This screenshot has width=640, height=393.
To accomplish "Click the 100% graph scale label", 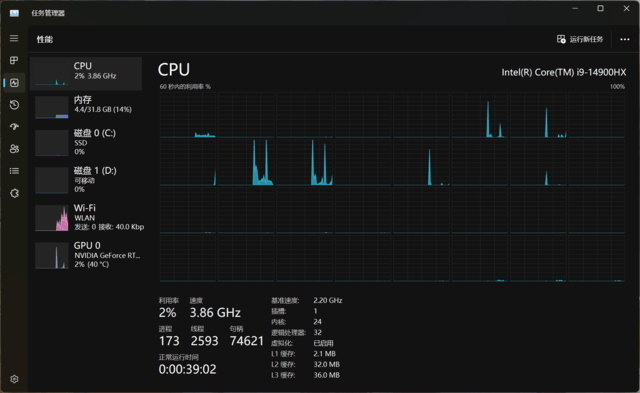I will pos(617,87).
